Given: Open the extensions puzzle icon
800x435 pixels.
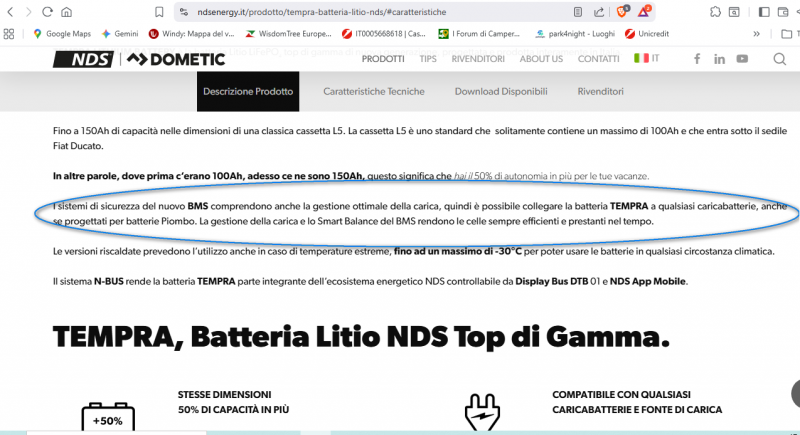Looking at the screenshot, I should (x=715, y=12).
